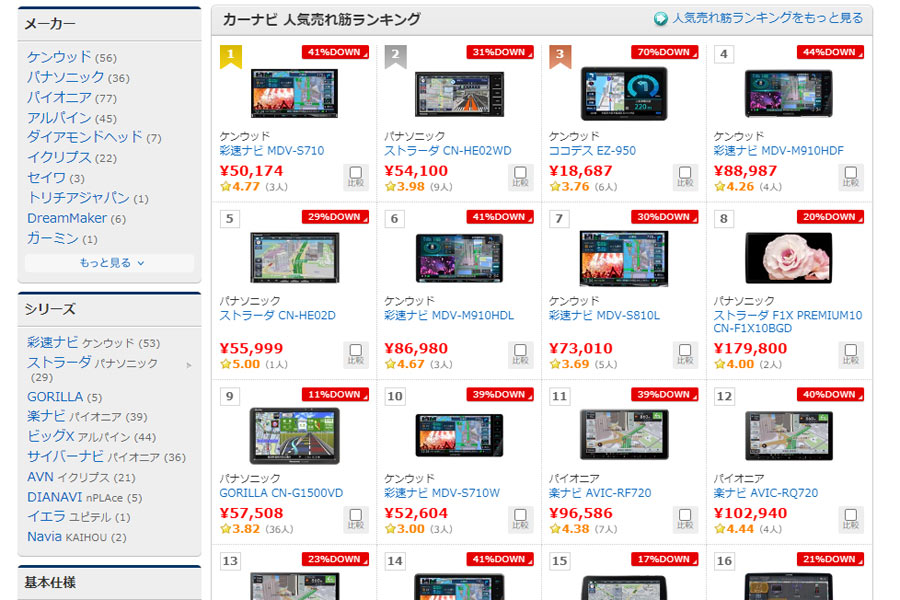Check the compare box for MDV-S710
Viewport: 900px width, 600px height.
356,176
